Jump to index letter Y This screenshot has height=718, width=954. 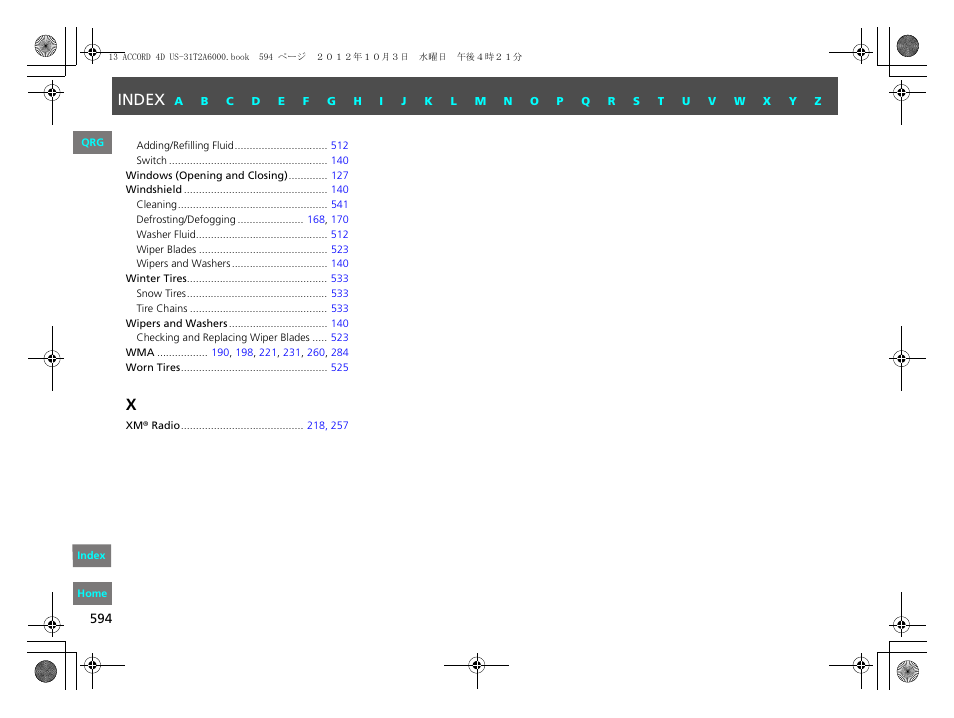coord(793,101)
